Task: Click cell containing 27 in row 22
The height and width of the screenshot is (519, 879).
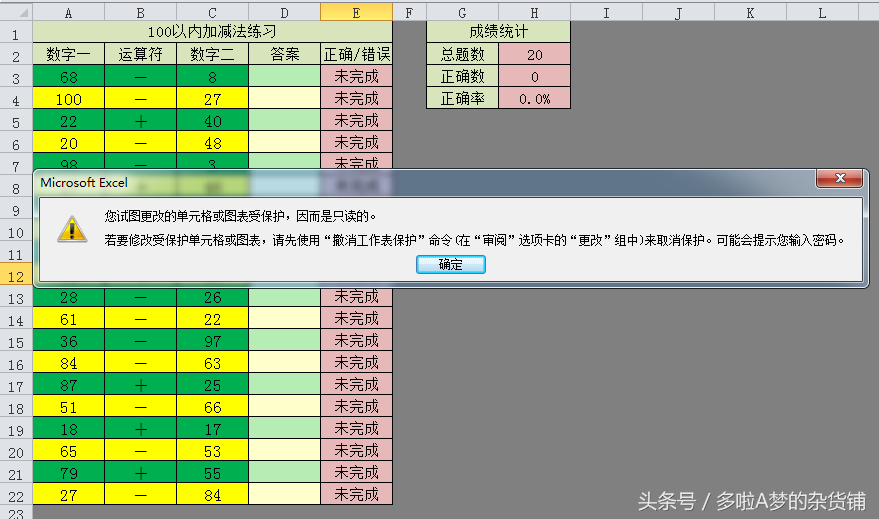Action: click(x=68, y=494)
